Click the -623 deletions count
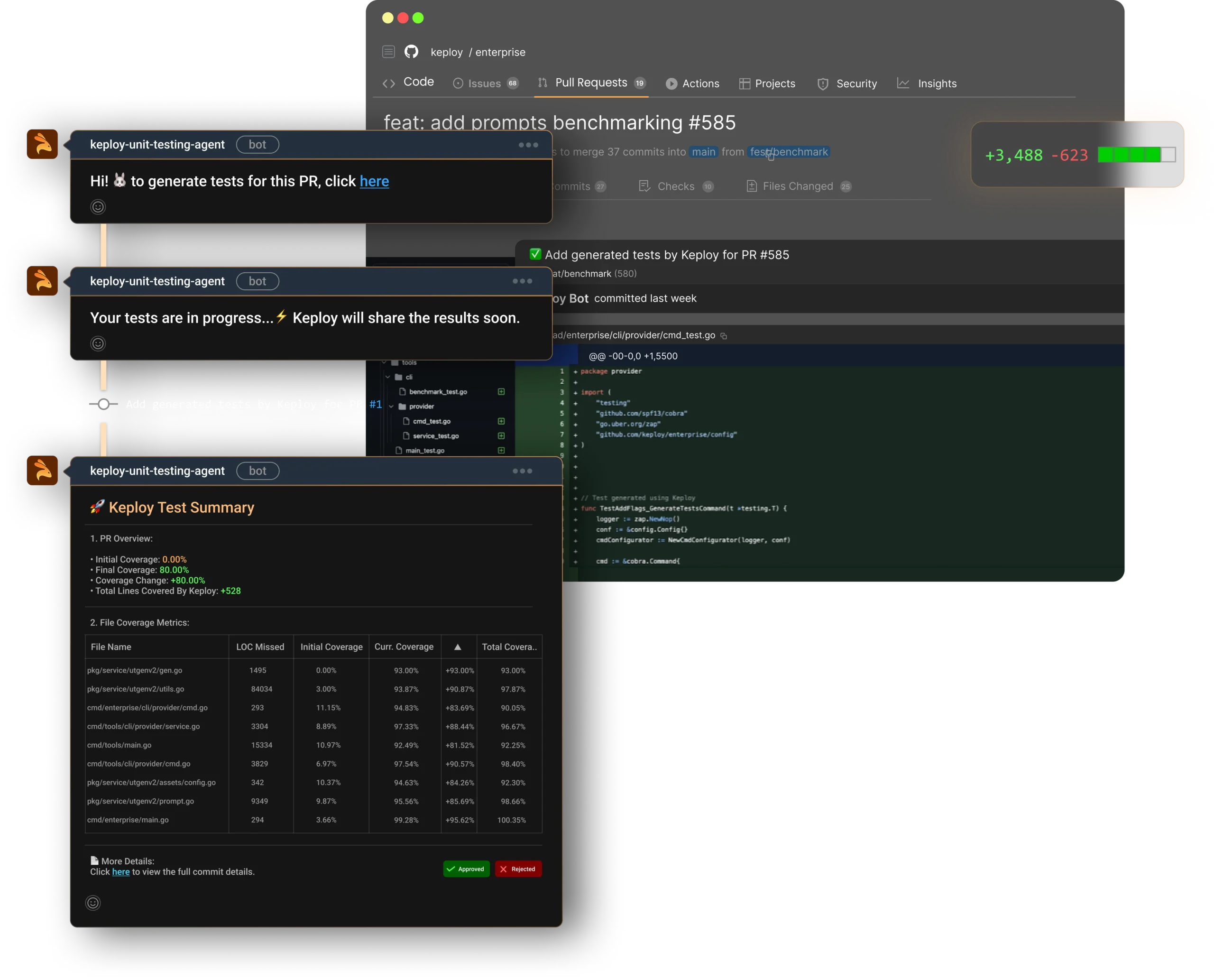 tap(1069, 155)
